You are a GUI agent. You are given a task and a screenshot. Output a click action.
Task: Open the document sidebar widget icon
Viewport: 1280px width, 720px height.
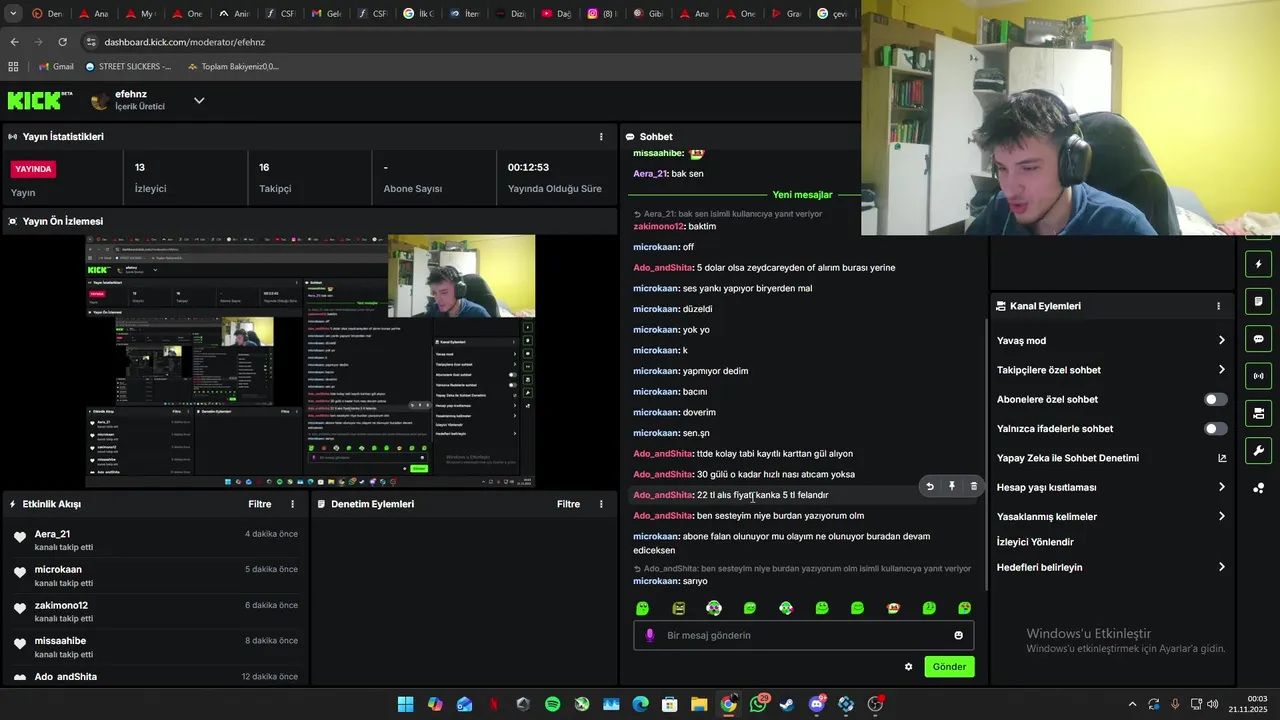pos(1258,301)
